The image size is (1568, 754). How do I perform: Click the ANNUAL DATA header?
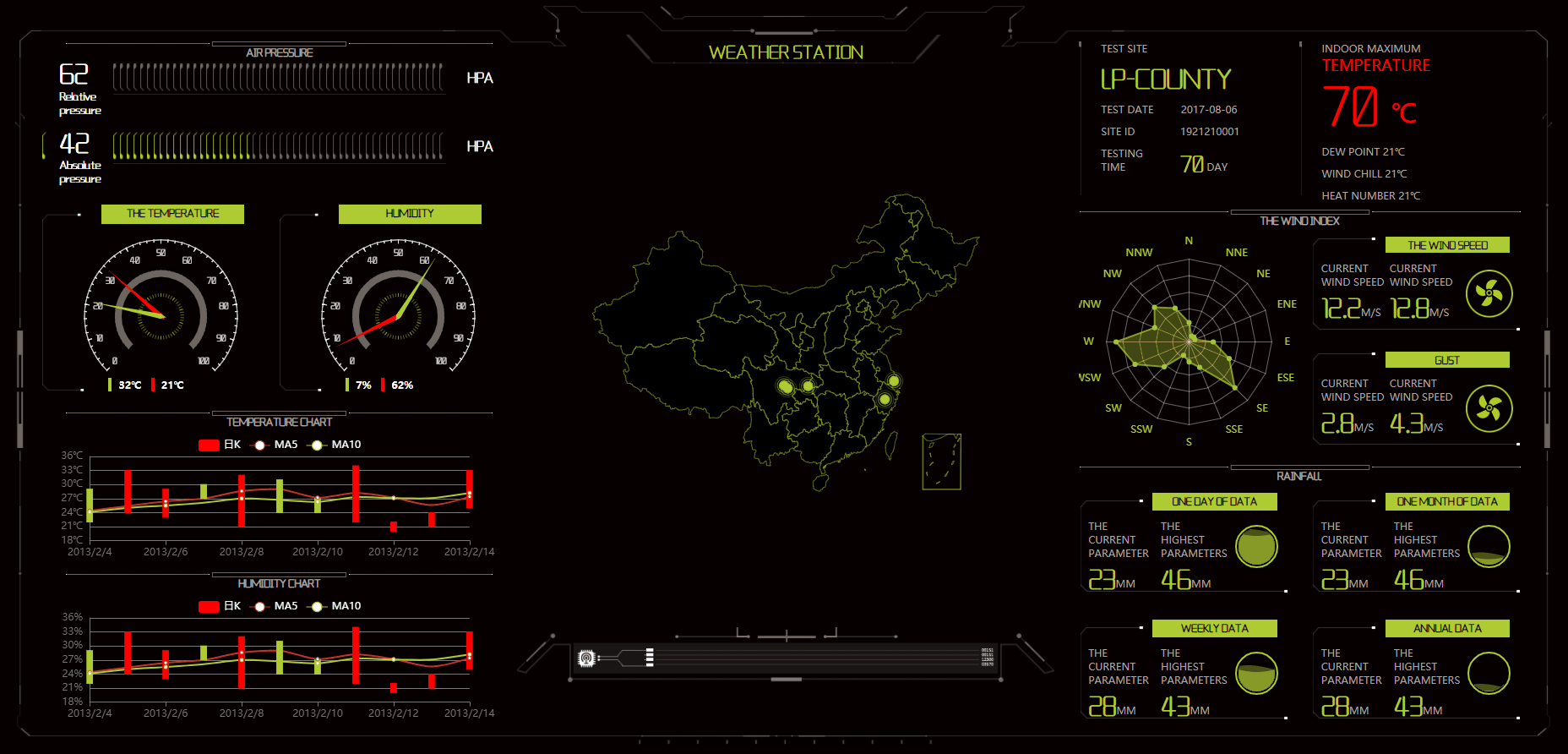1447,628
